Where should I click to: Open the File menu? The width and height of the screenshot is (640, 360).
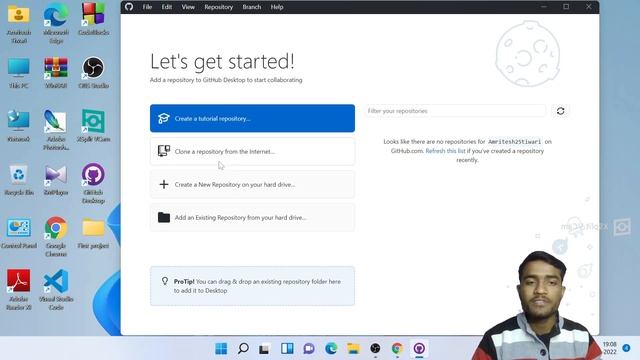147,7
